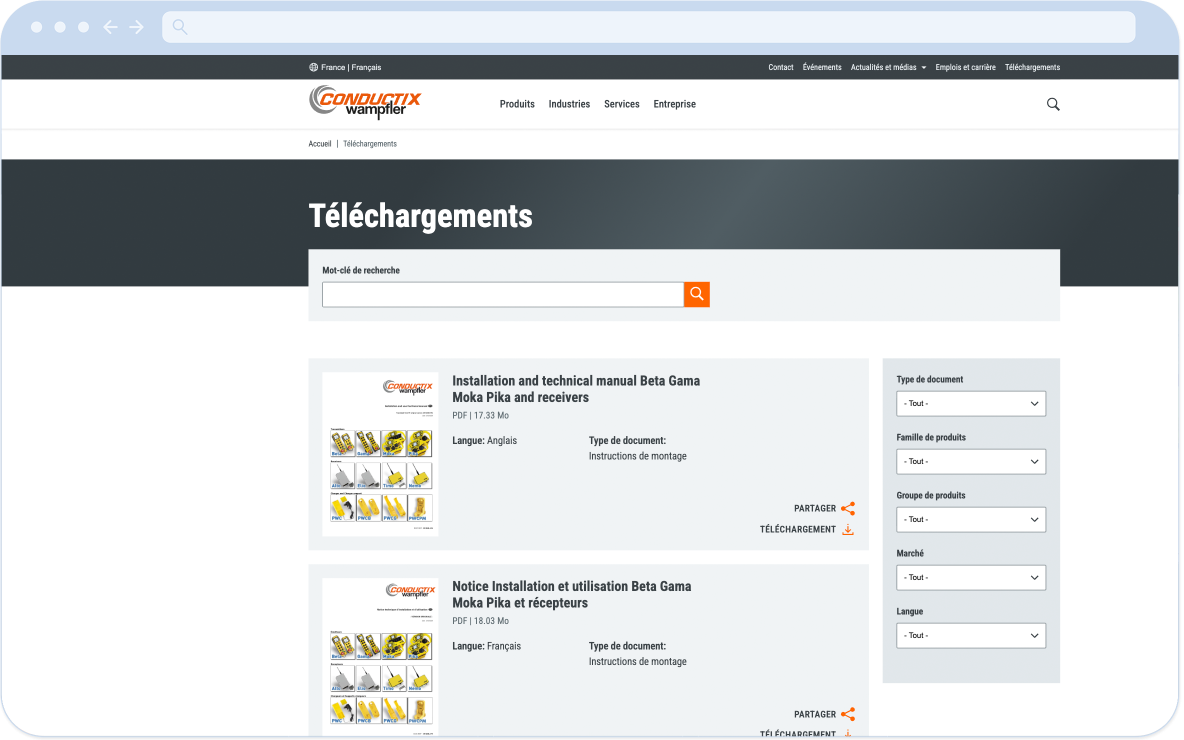Click the Événements link

click(x=822, y=67)
